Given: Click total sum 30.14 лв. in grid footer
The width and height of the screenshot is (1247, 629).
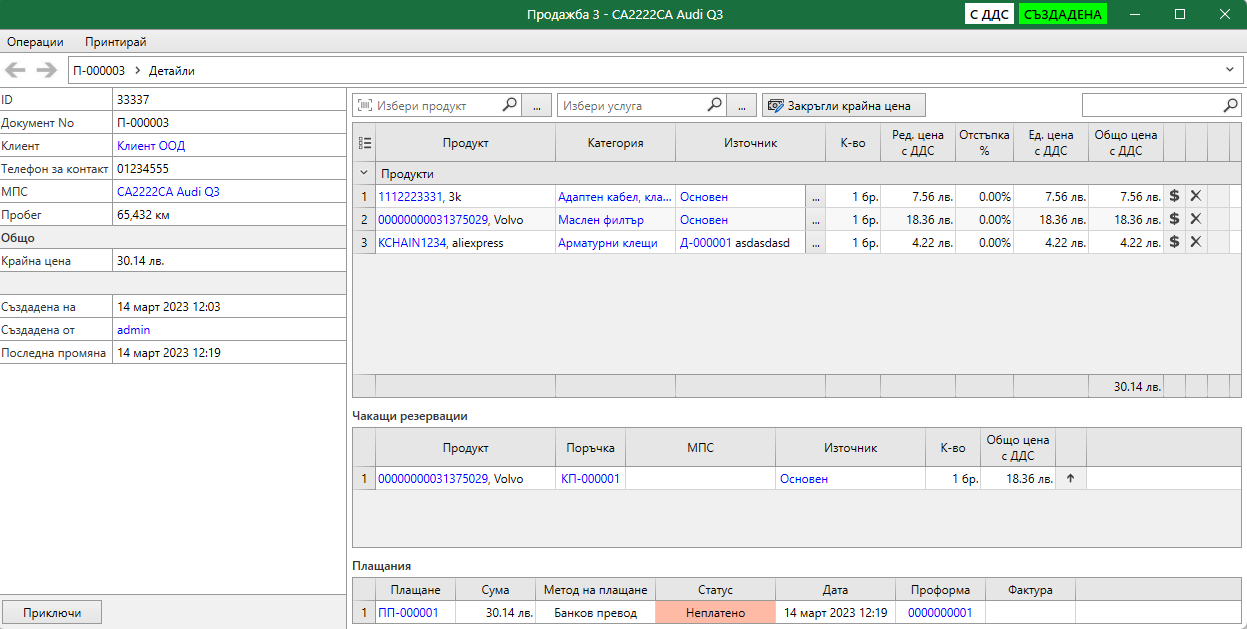Looking at the screenshot, I should pos(1138,386).
